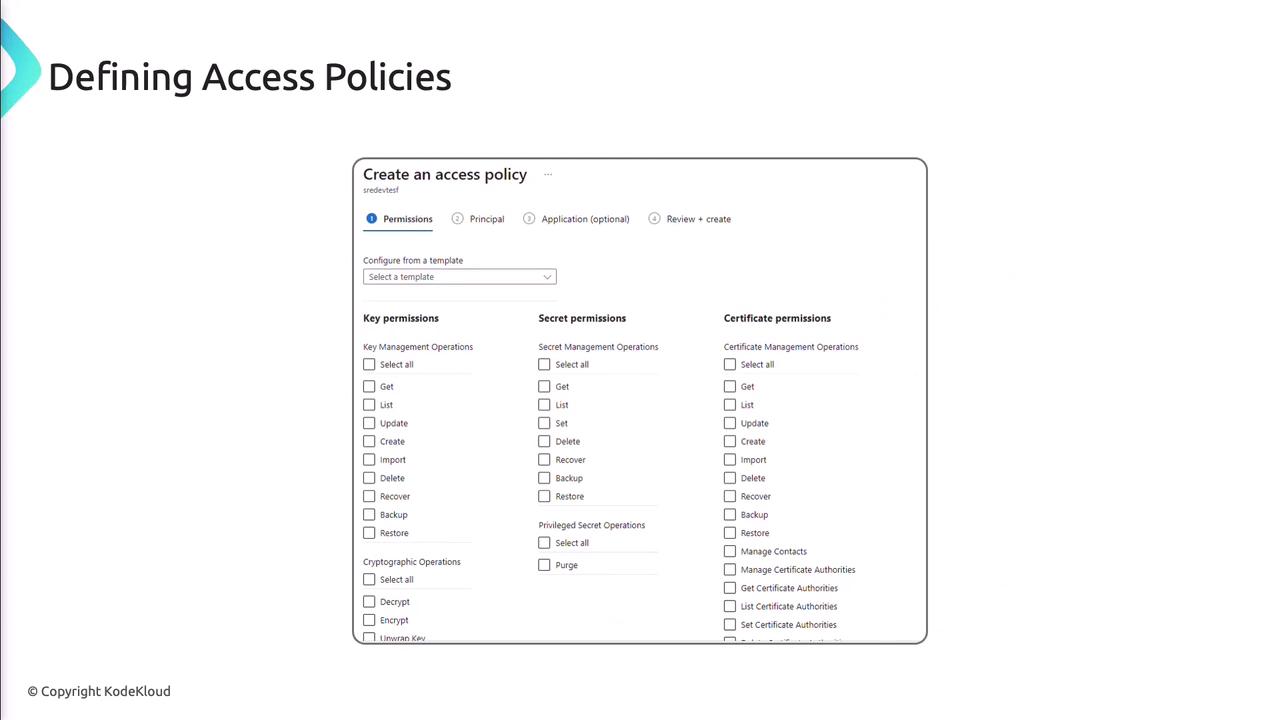Enable the Encrypt checkbox for keys
1280x720 pixels.
369,620
